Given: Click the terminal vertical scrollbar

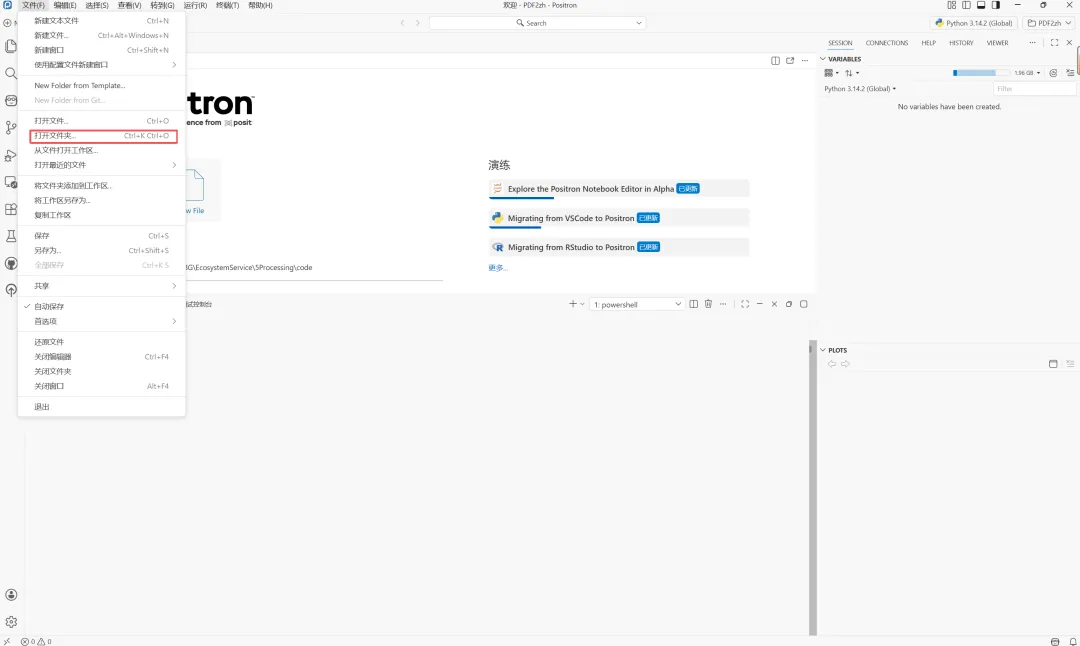Looking at the screenshot, I should point(812,488).
